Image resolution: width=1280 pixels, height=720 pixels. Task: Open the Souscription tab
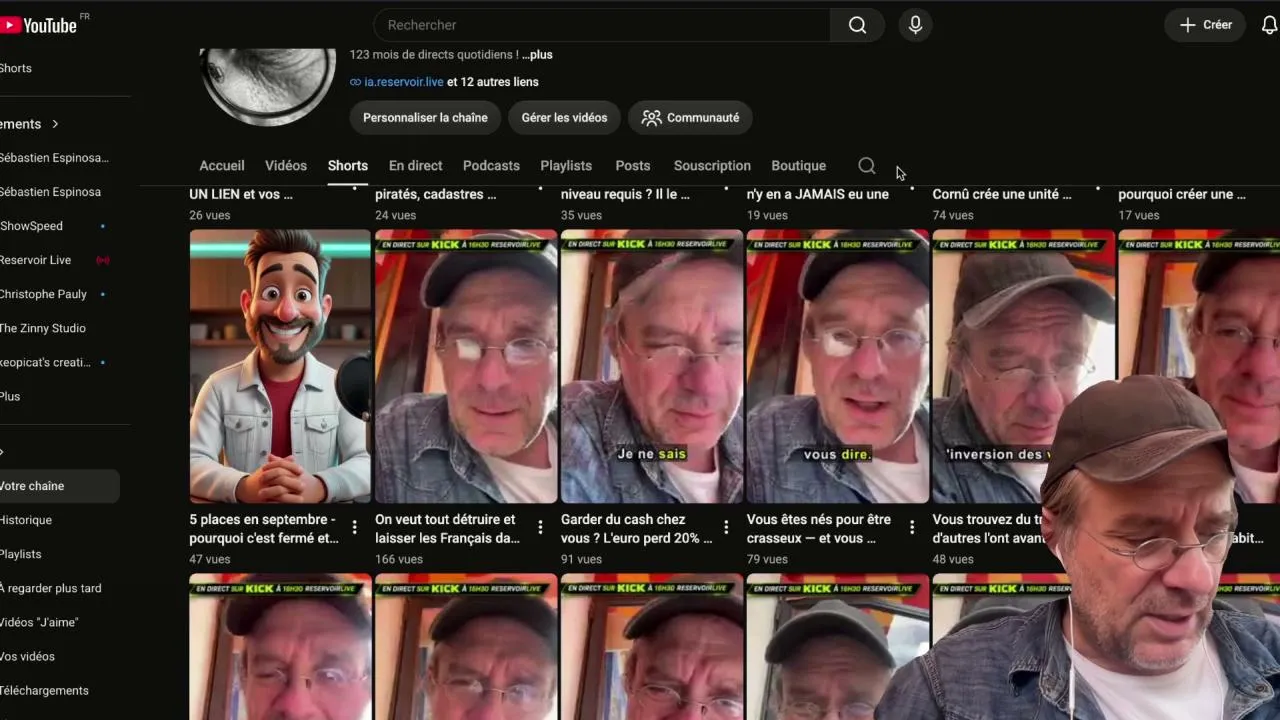pyautogui.click(x=712, y=166)
